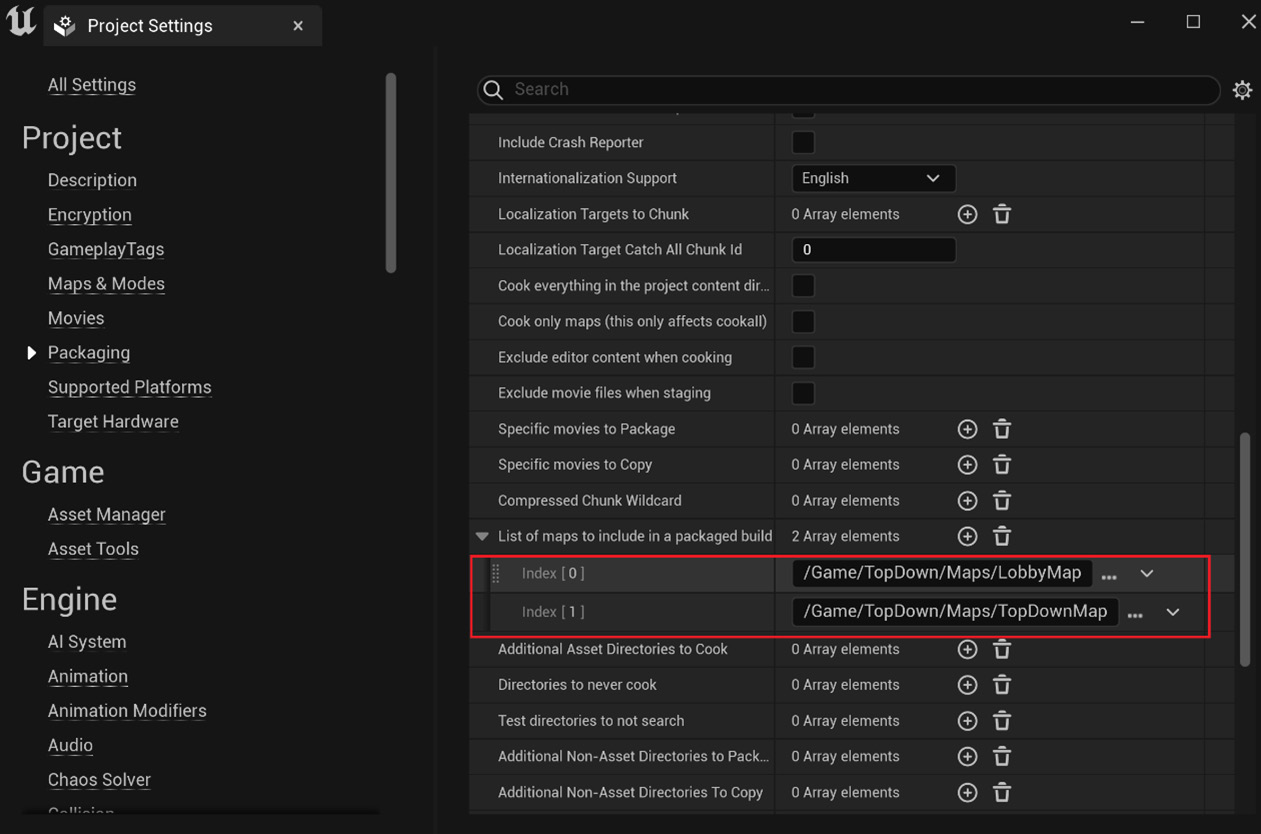Open Audio engine settings

click(70, 746)
